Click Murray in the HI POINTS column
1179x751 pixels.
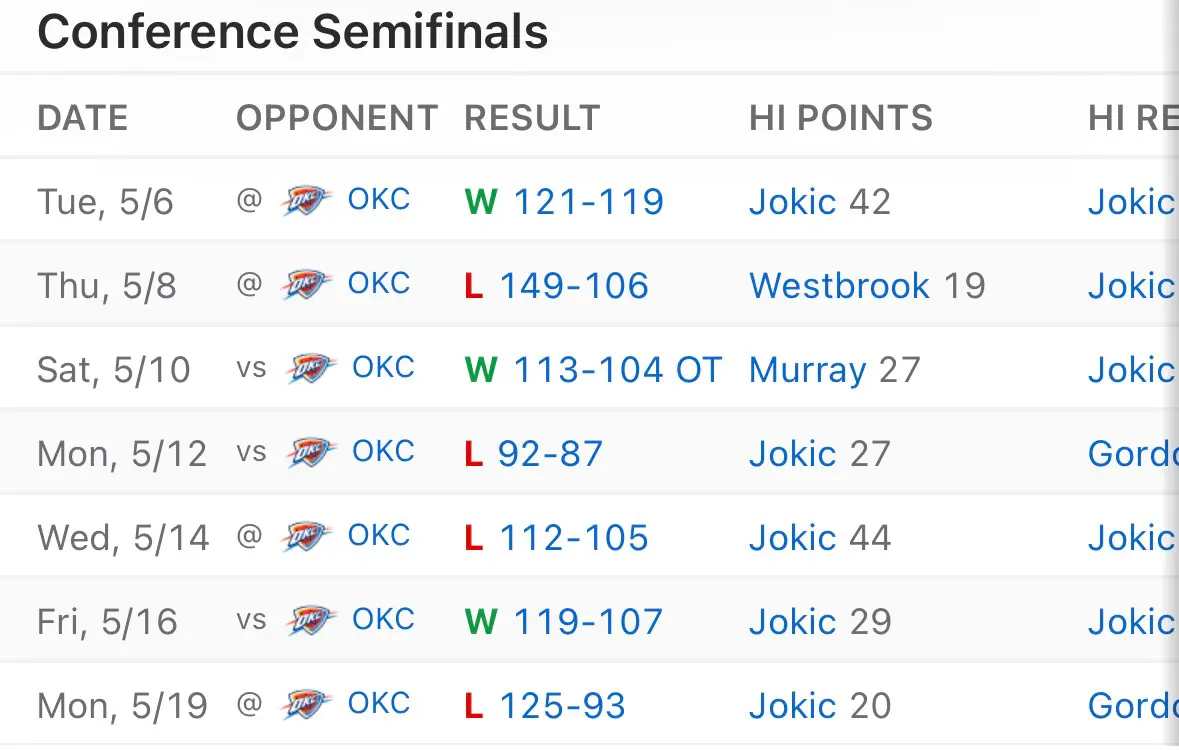pos(808,371)
